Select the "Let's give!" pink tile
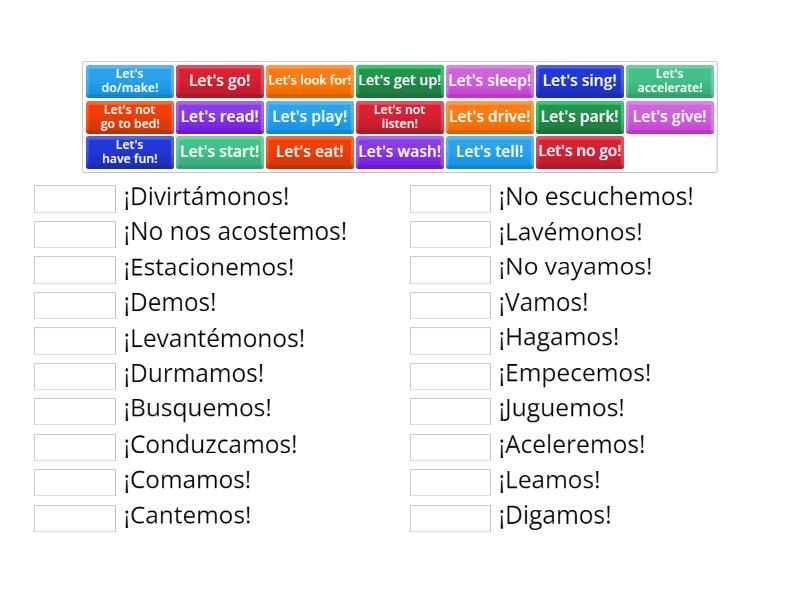This screenshot has height=600, width=800. pos(670,117)
